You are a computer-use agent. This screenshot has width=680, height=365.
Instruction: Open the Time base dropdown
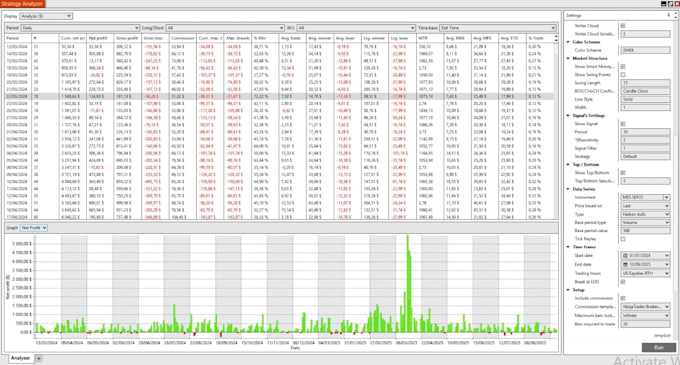(497, 28)
